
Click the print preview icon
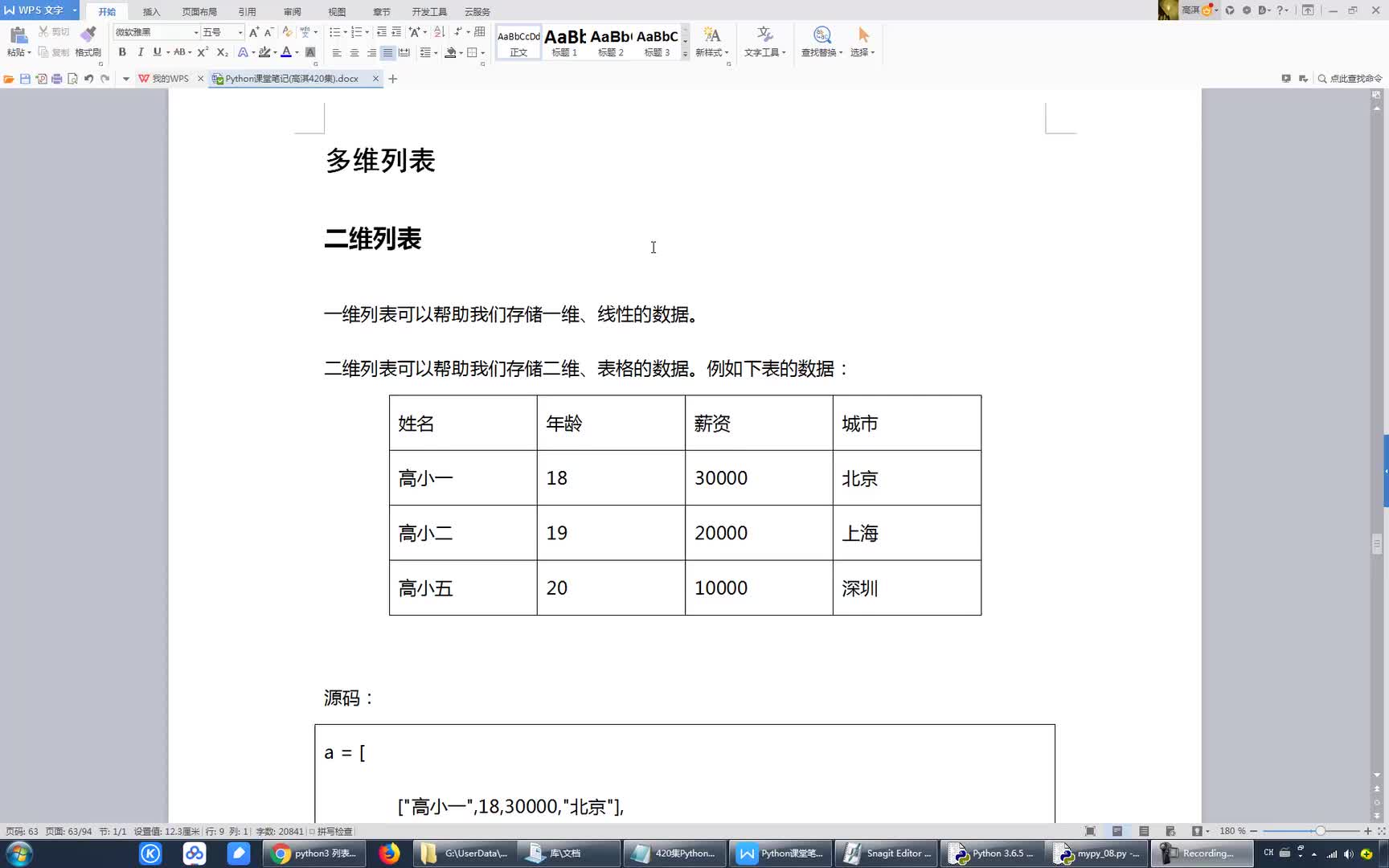tap(72, 79)
